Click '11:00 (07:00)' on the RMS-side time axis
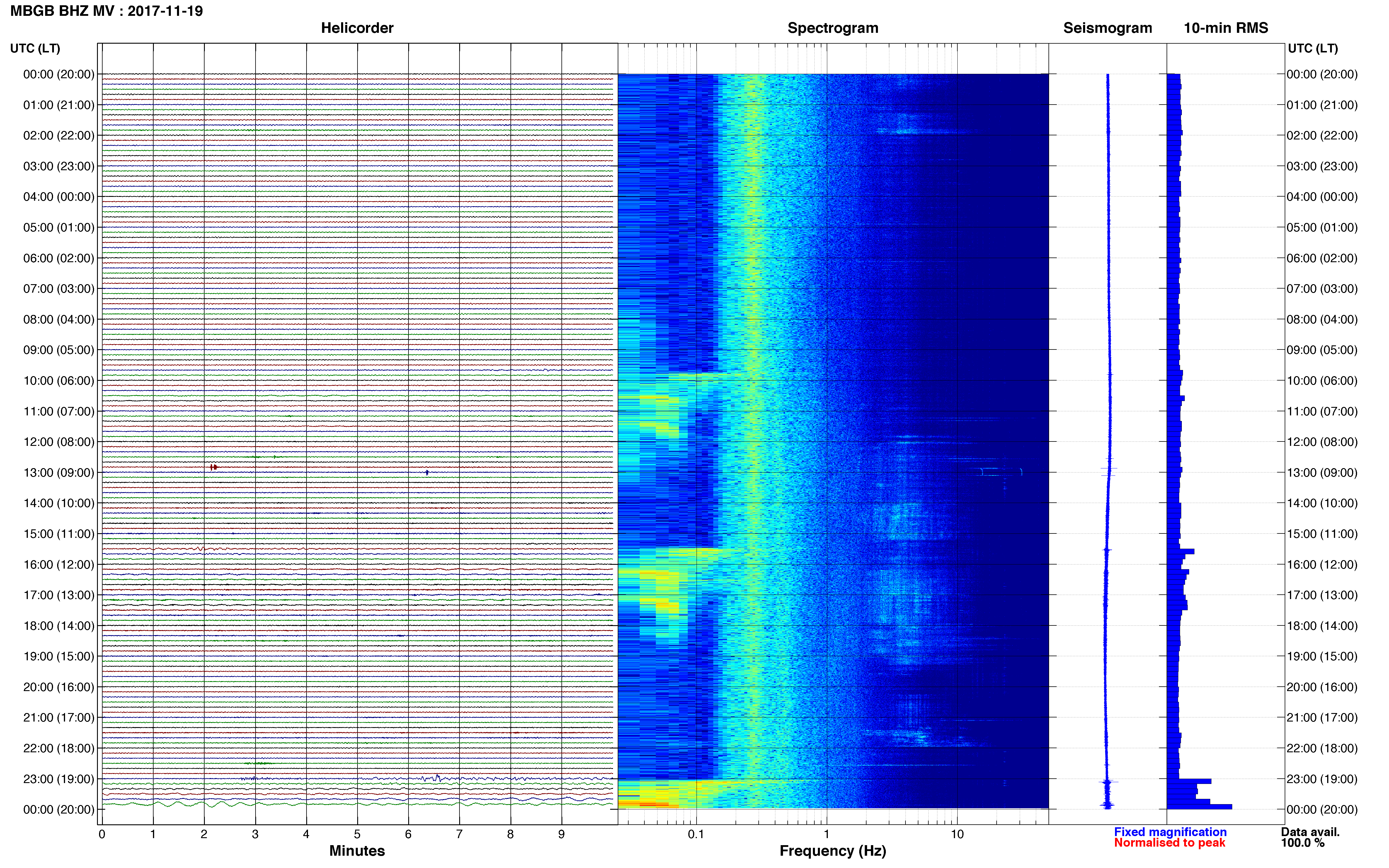The height and width of the screenshot is (868, 1389). [x=1322, y=412]
